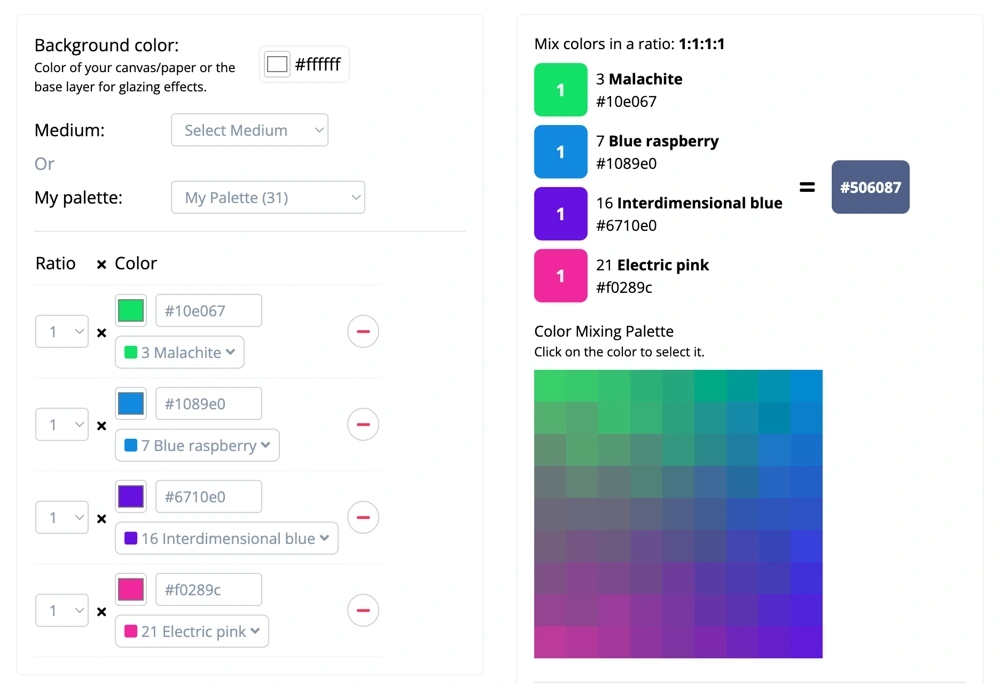Open the Blue raspberry ratio dropdown
Image resolution: width=1000 pixels, height=684 pixels.
pyautogui.click(x=62, y=424)
